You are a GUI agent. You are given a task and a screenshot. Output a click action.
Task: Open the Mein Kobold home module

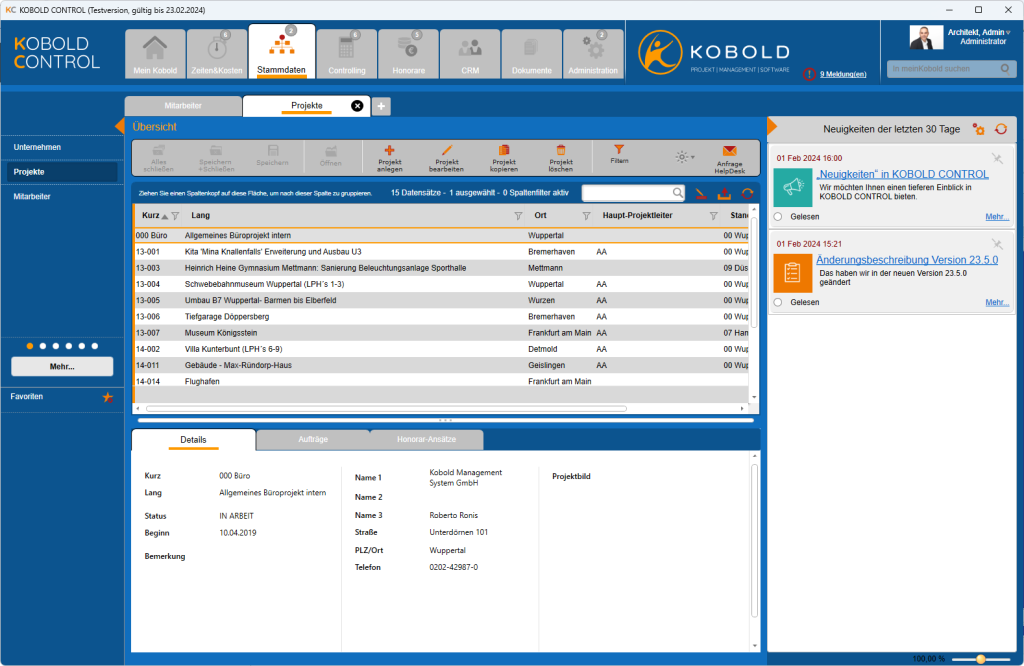tap(155, 54)
